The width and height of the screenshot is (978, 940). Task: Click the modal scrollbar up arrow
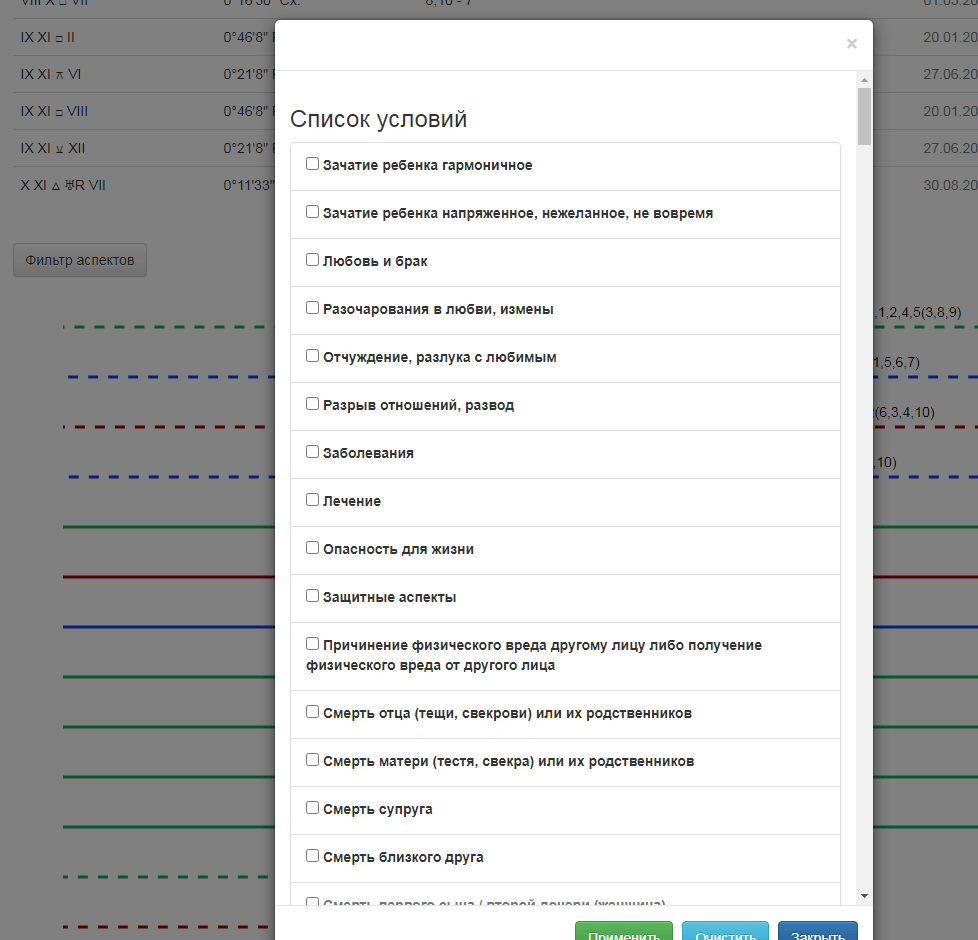point(864,80)
